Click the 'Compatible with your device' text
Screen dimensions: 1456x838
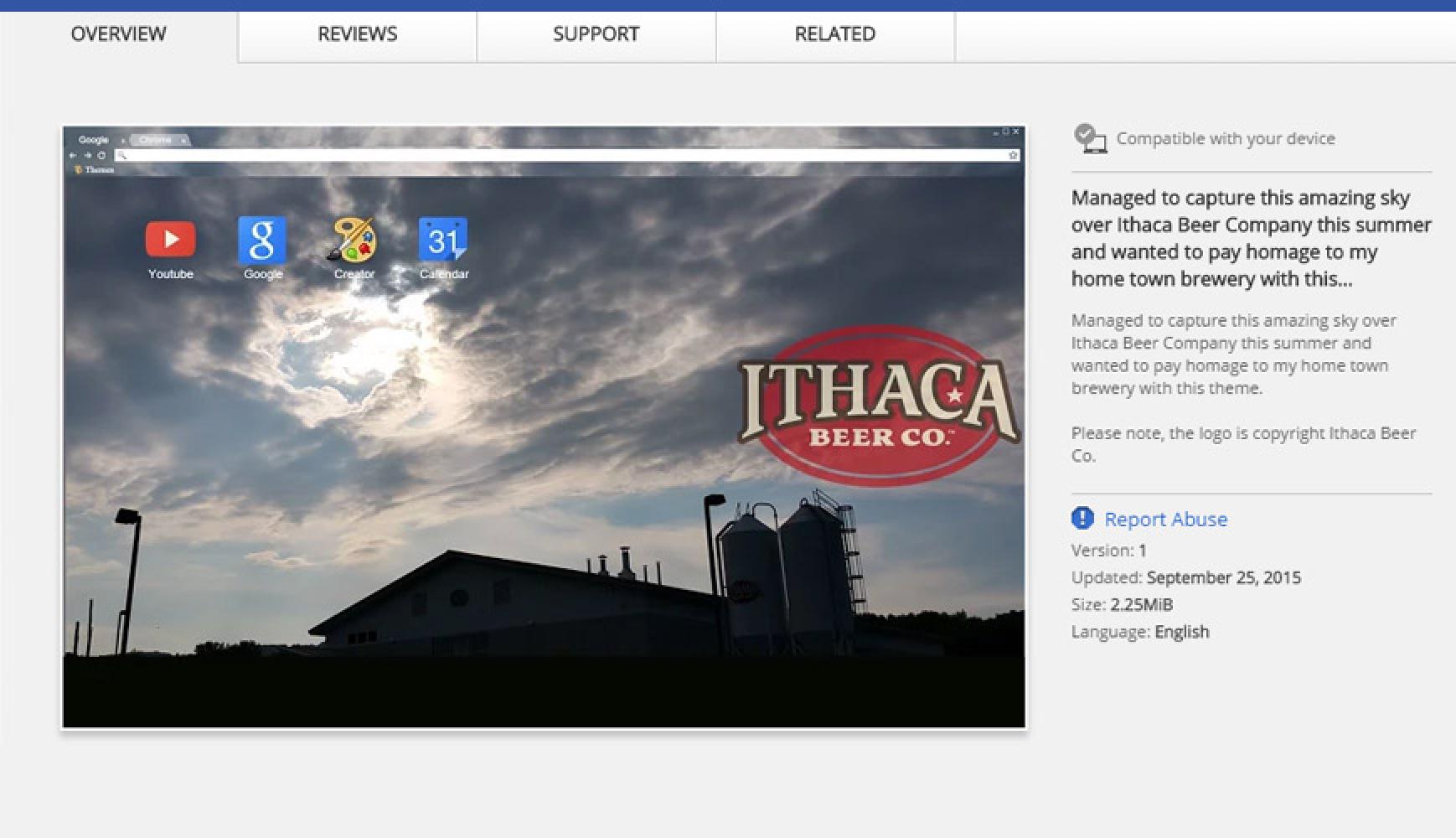click(1226, 139)
